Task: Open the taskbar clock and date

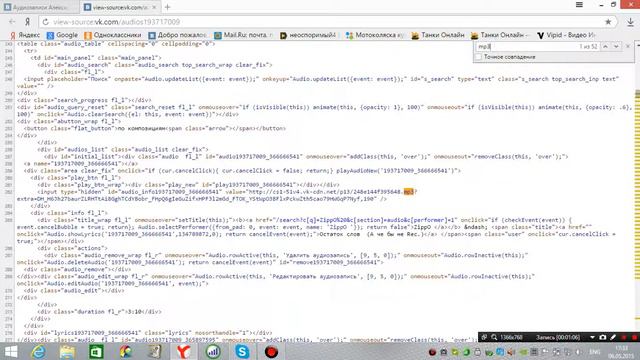Action: (x=621, y=352)
